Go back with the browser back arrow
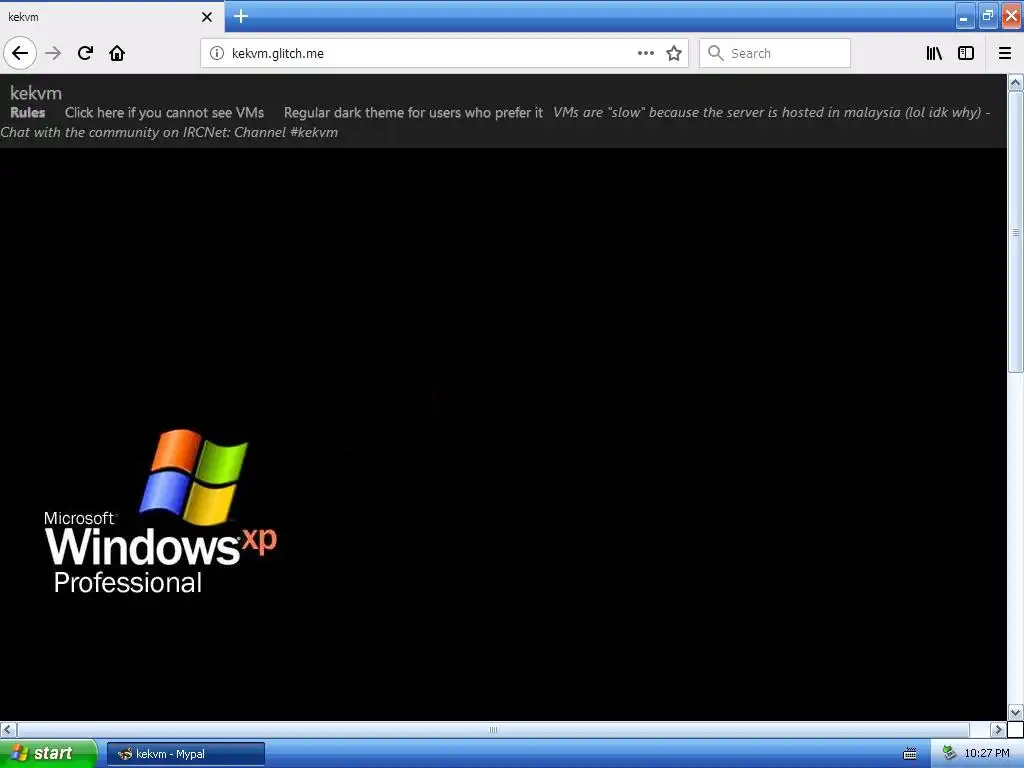The width and height of the screenshot is (1024, 768). tap(20, 53)
